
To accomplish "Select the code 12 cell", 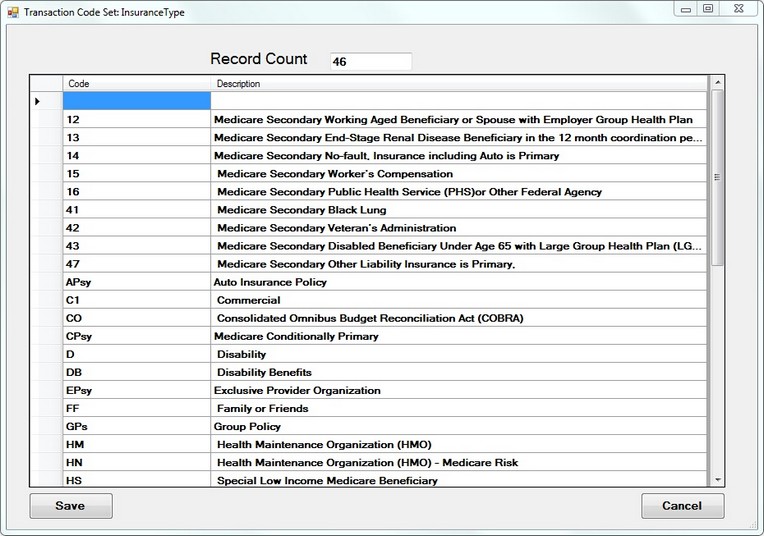I will [137, 119].
